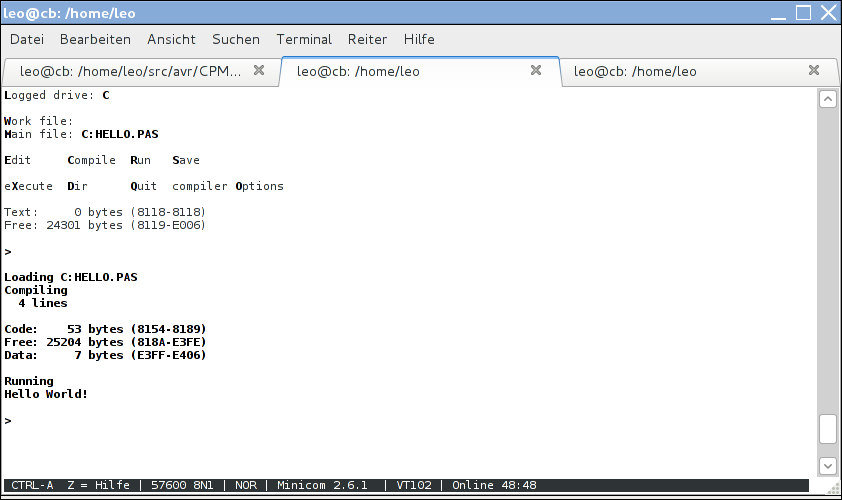The width and height of the screenshot is (842, 500).
Task: Click the last '>' prompt at the bottom
Action: [8, 421]
